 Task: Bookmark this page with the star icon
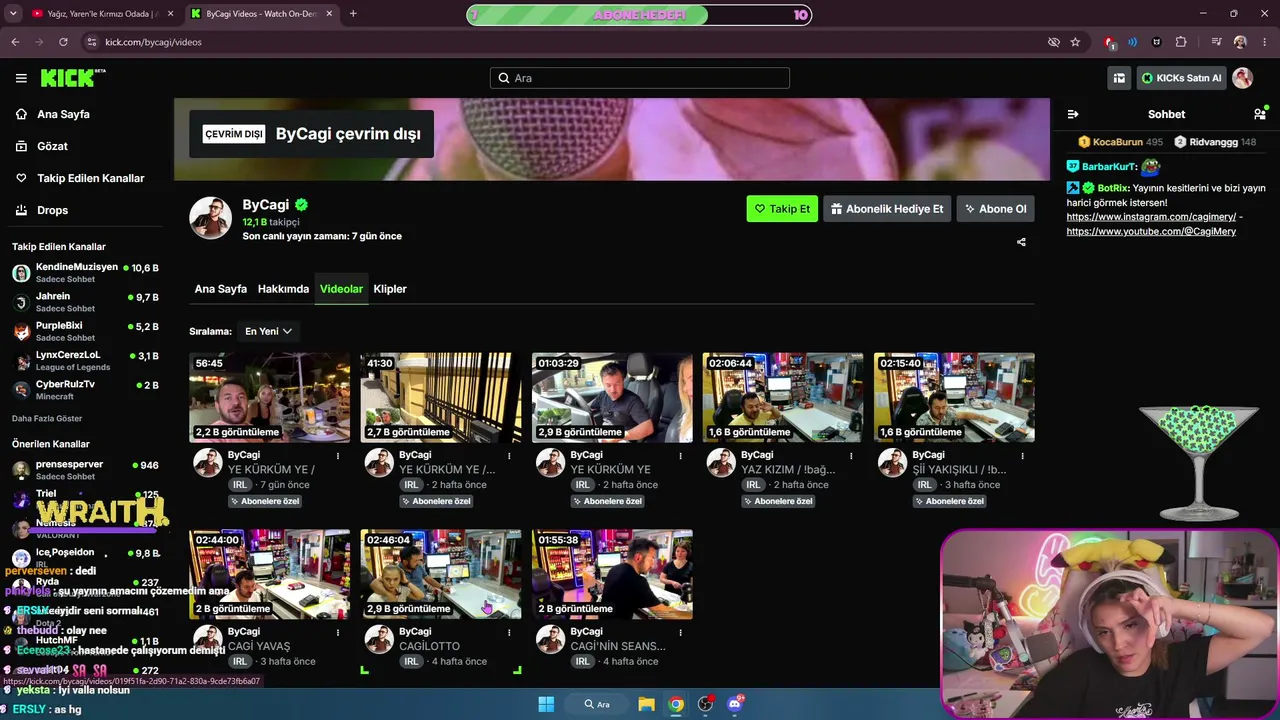[x=1075, y=42]
